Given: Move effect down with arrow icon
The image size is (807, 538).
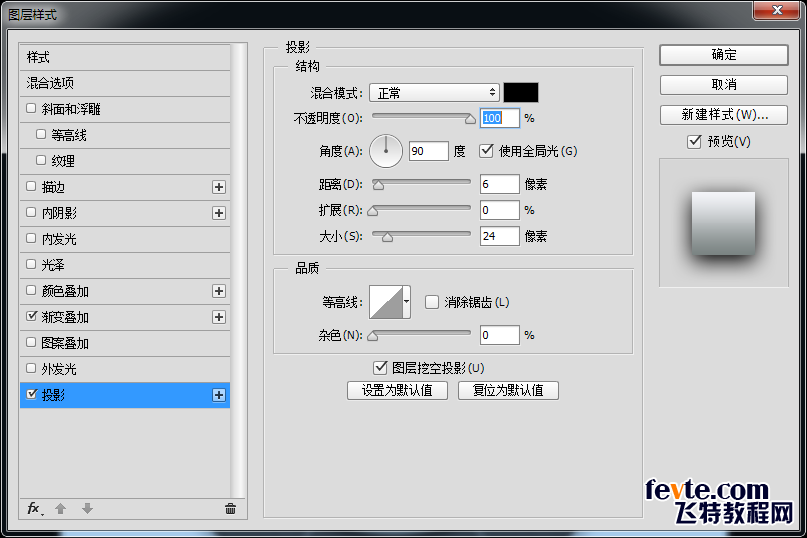Looking at the screenshot, I should (87, 509).
